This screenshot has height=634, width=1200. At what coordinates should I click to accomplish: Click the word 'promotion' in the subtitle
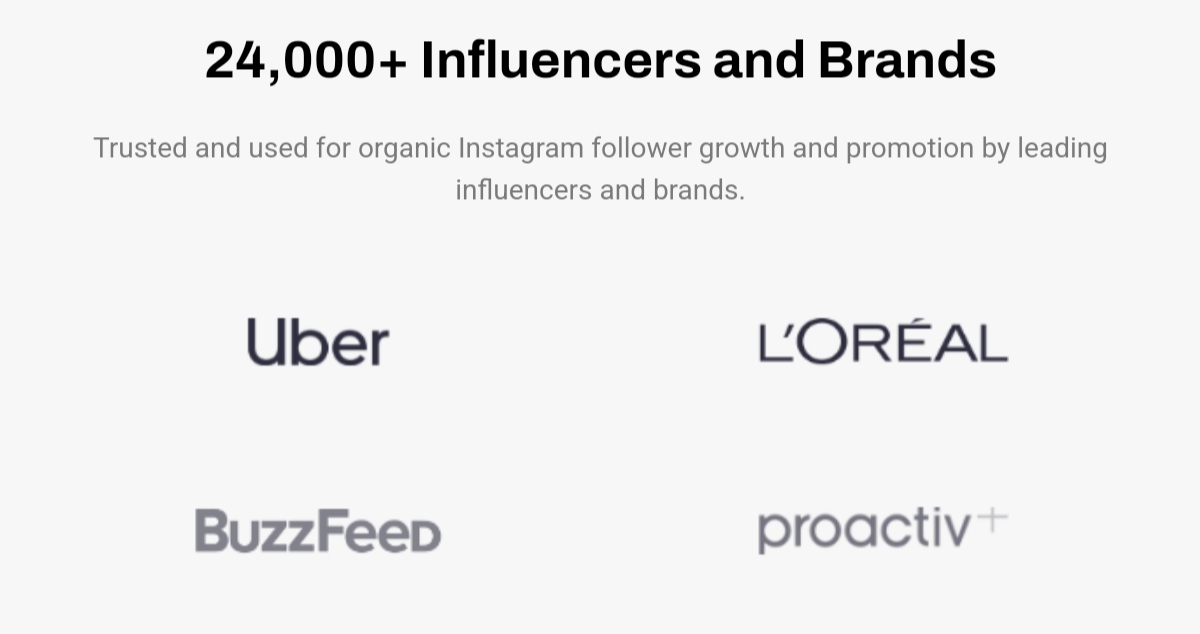909,149
